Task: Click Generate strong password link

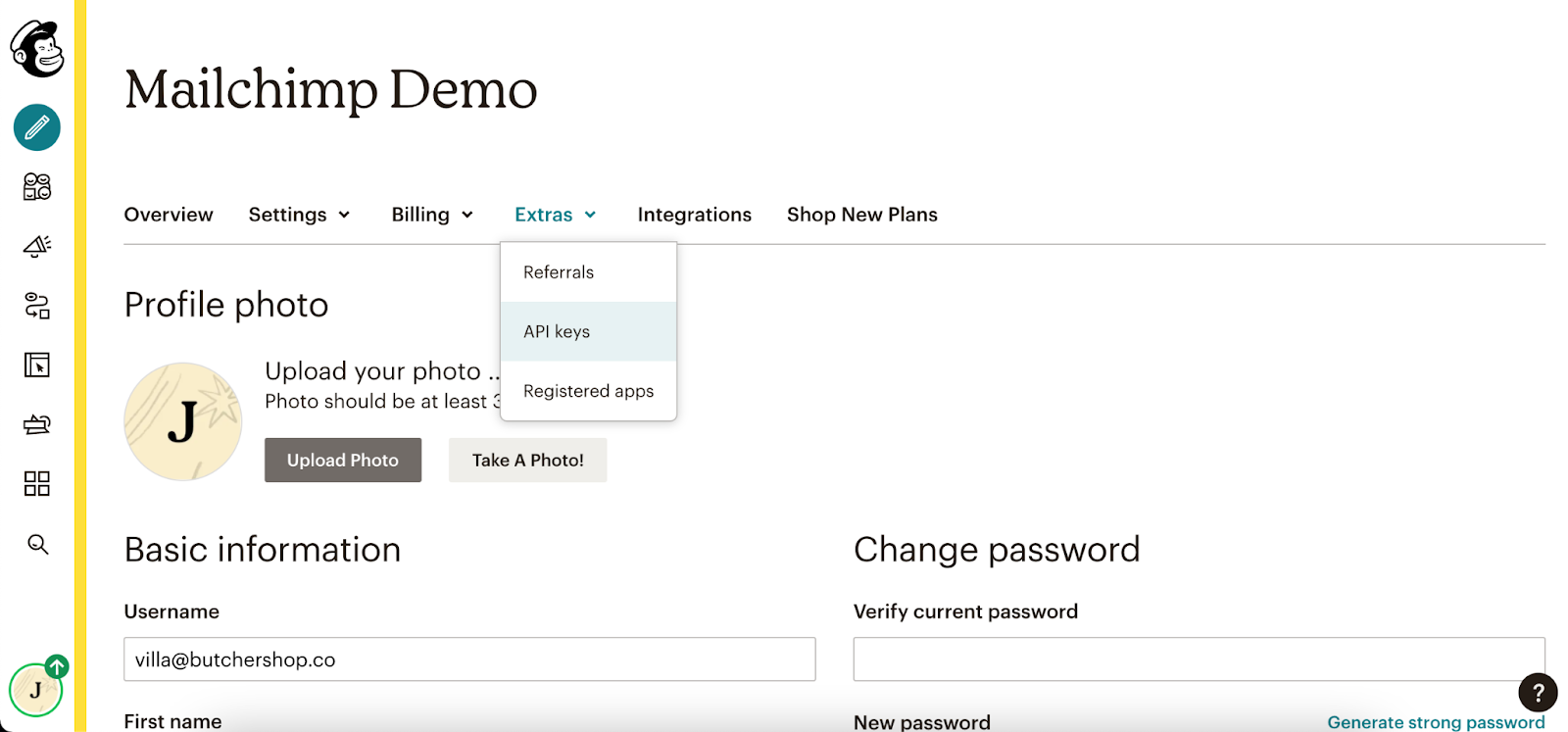Action: pos(1436,722)
